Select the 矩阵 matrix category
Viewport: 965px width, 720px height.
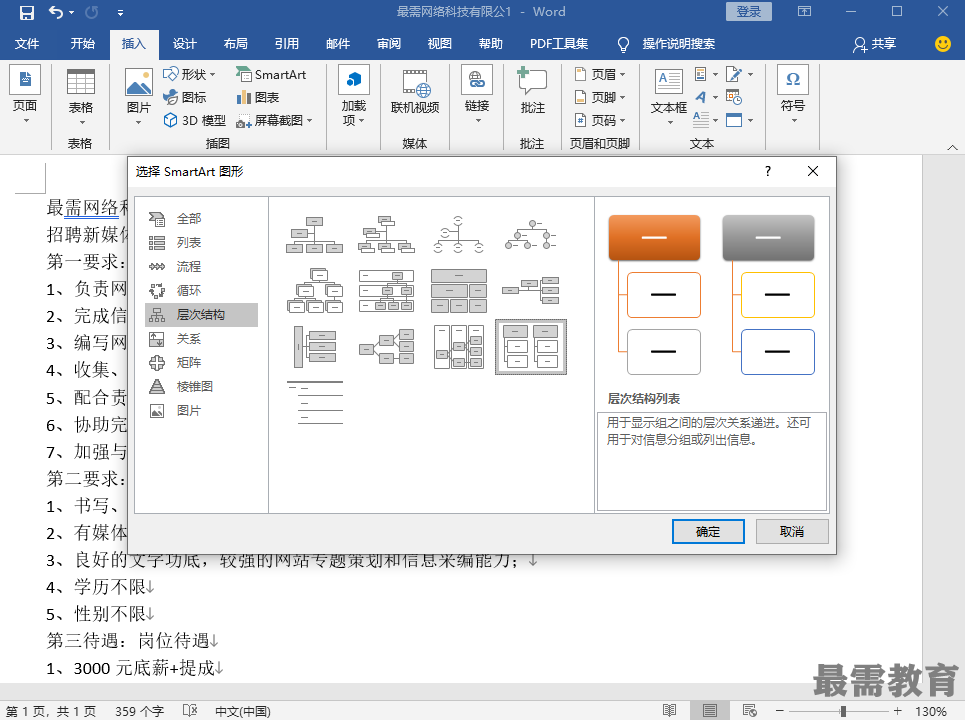(x=202, y=362)
